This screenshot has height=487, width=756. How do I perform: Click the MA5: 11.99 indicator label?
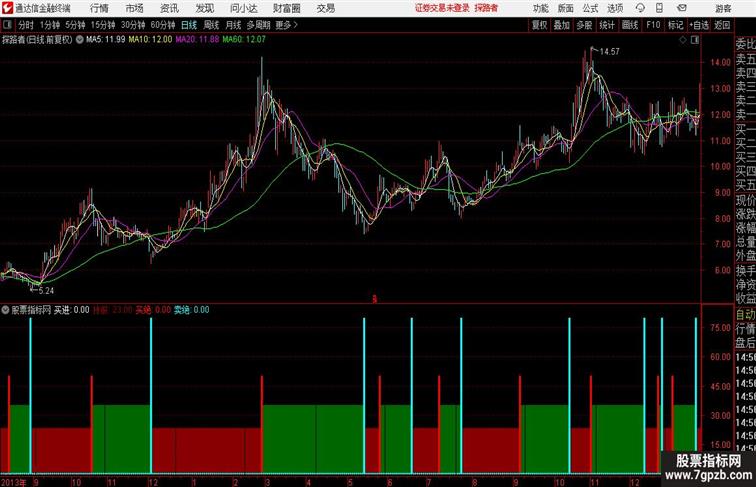pyautogui.click(x=106, y=40)
